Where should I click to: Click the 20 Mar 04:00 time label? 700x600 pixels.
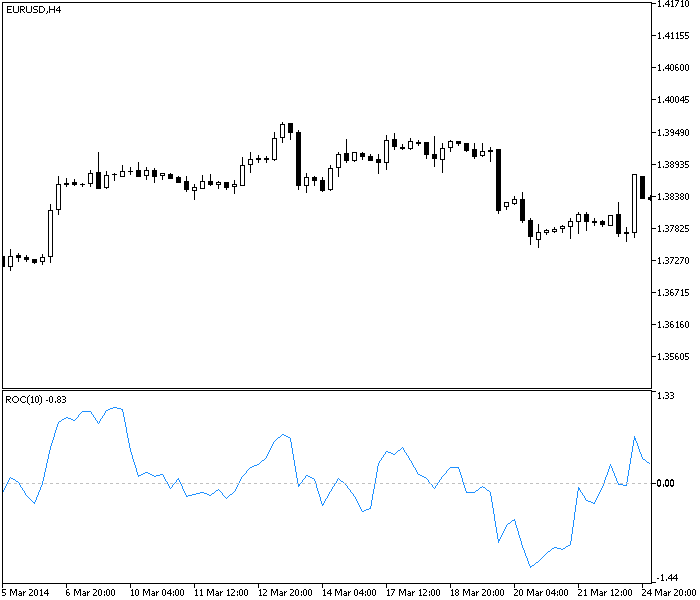click(x=540, y=592)
